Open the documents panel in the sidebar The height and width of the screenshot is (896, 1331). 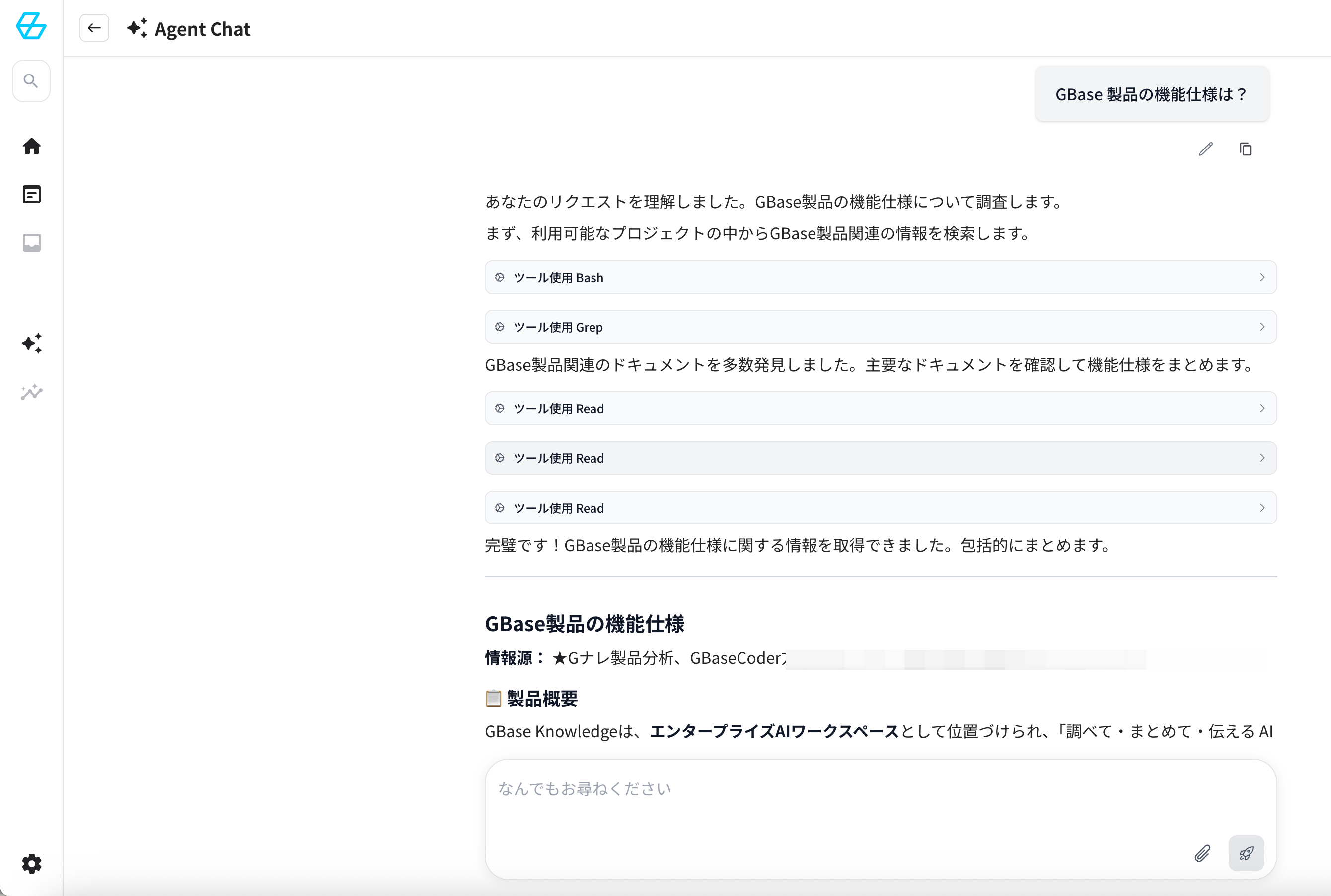click(31, 194)
